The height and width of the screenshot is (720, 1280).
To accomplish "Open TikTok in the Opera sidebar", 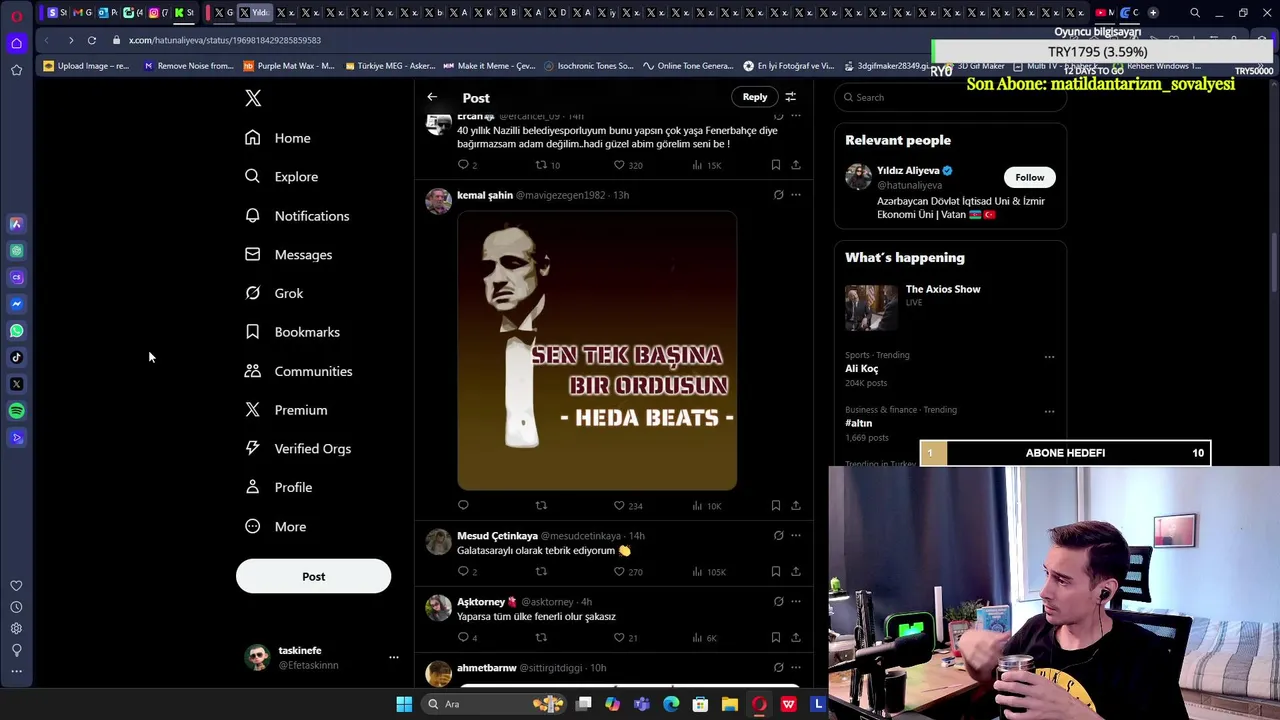I will 16,357.
